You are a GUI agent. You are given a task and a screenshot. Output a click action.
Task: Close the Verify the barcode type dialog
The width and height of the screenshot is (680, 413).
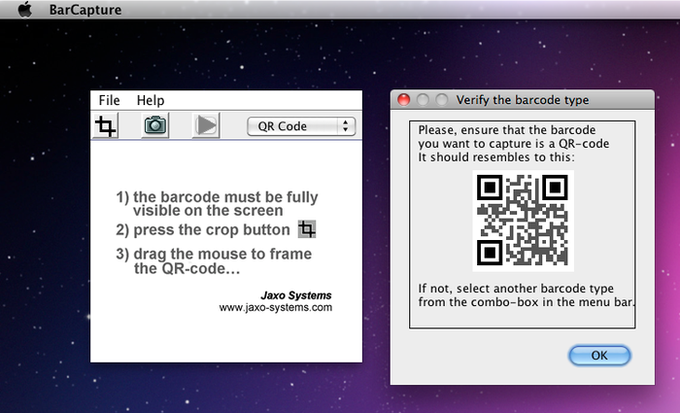click(404, 100)
